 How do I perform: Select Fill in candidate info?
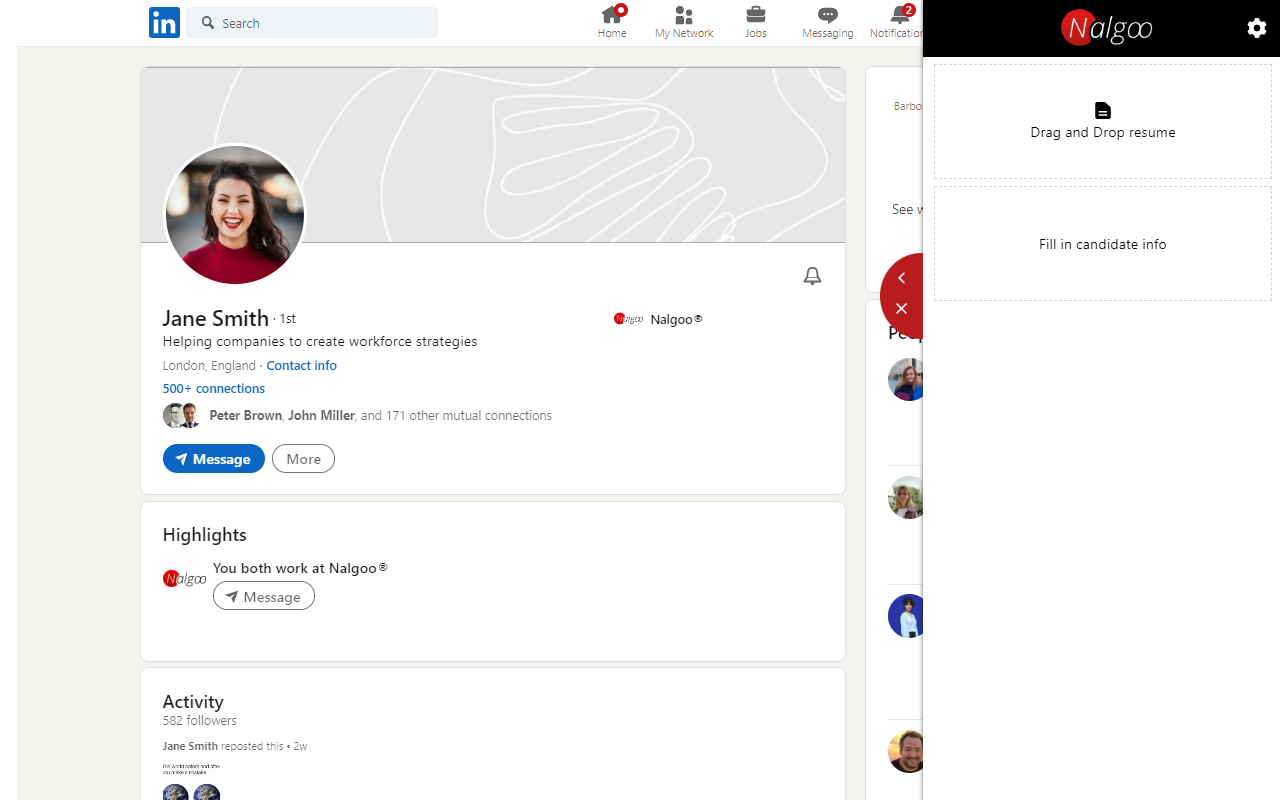(1102, 244)
